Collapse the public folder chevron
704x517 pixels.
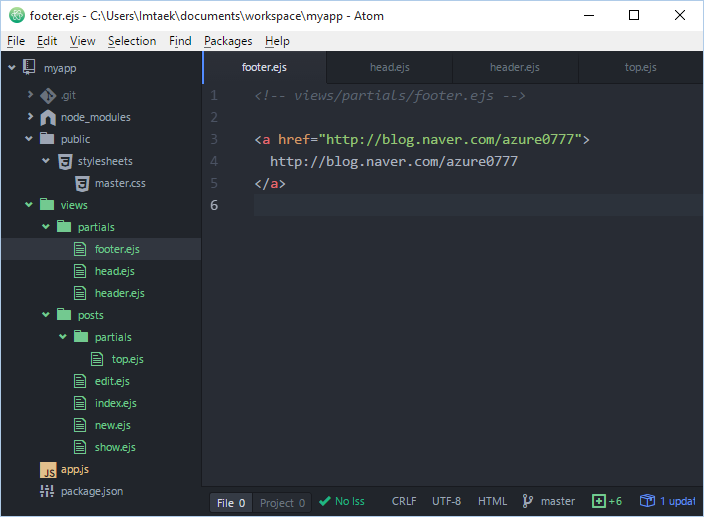pyautogui.click(x=29, y=139)
